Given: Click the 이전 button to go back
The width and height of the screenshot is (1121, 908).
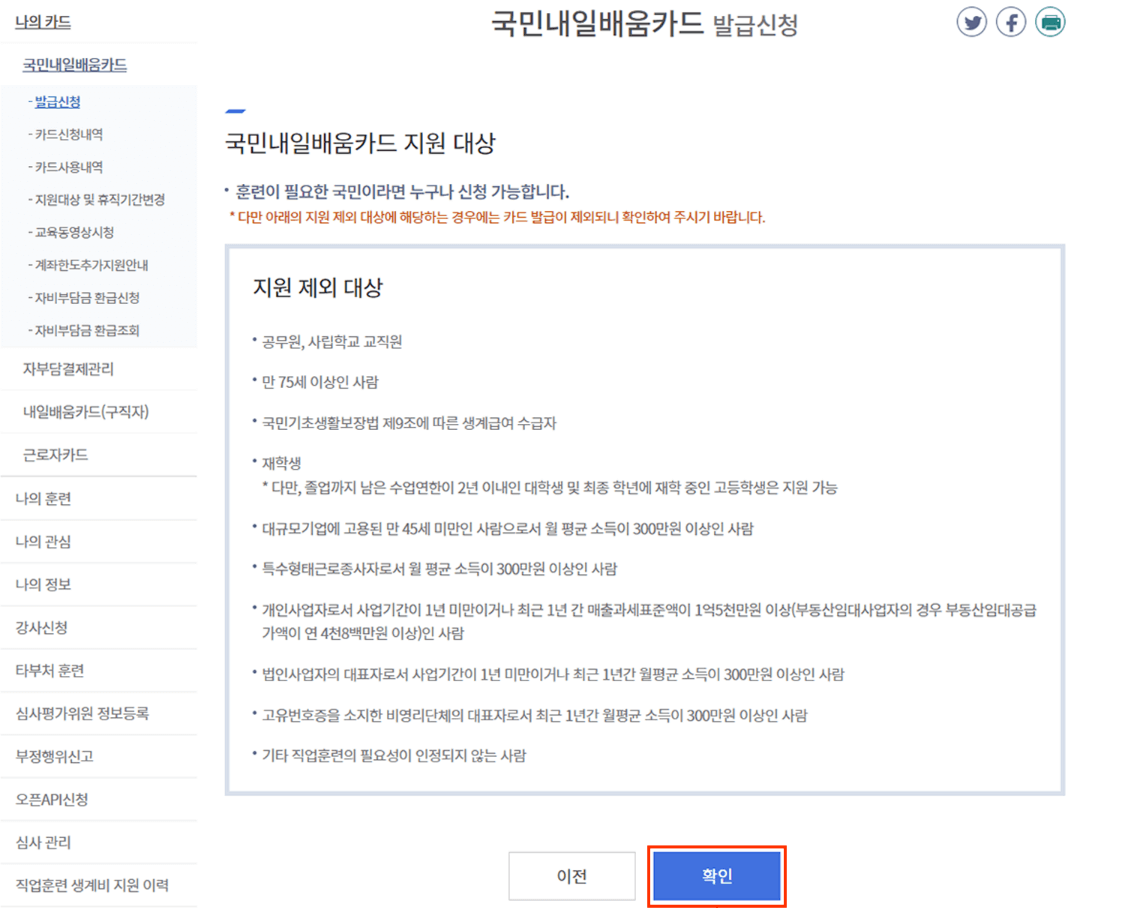Looking at the screenshot, I should (x=572, y=876).
